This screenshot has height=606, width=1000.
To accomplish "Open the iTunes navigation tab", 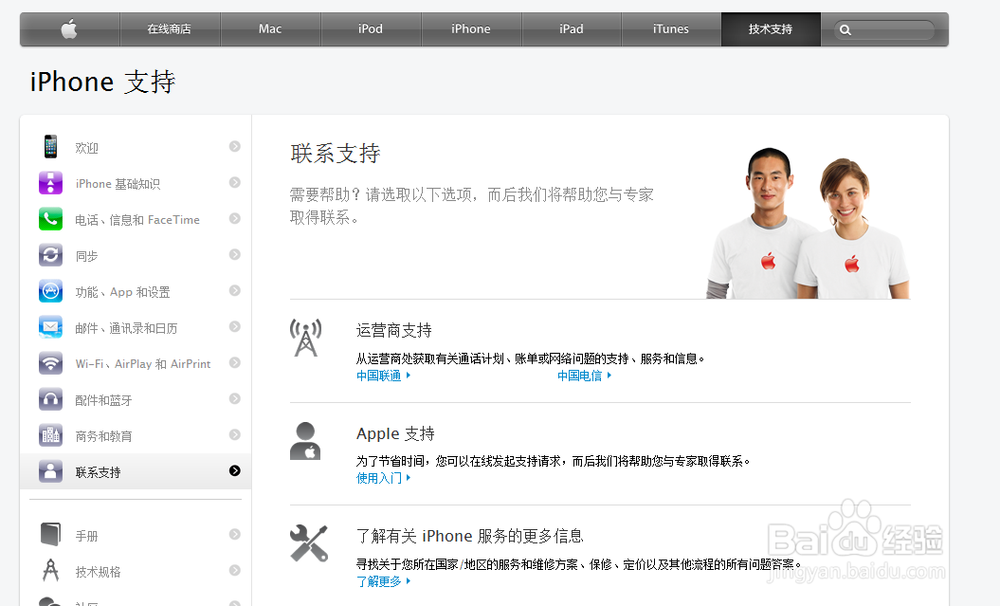I will point(671,29).
